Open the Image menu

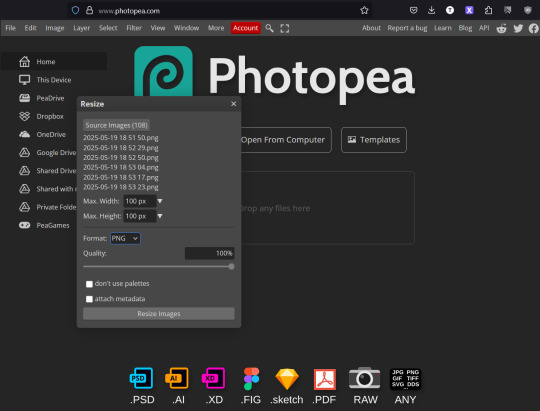pyautogui.click(x=55, y=28)
